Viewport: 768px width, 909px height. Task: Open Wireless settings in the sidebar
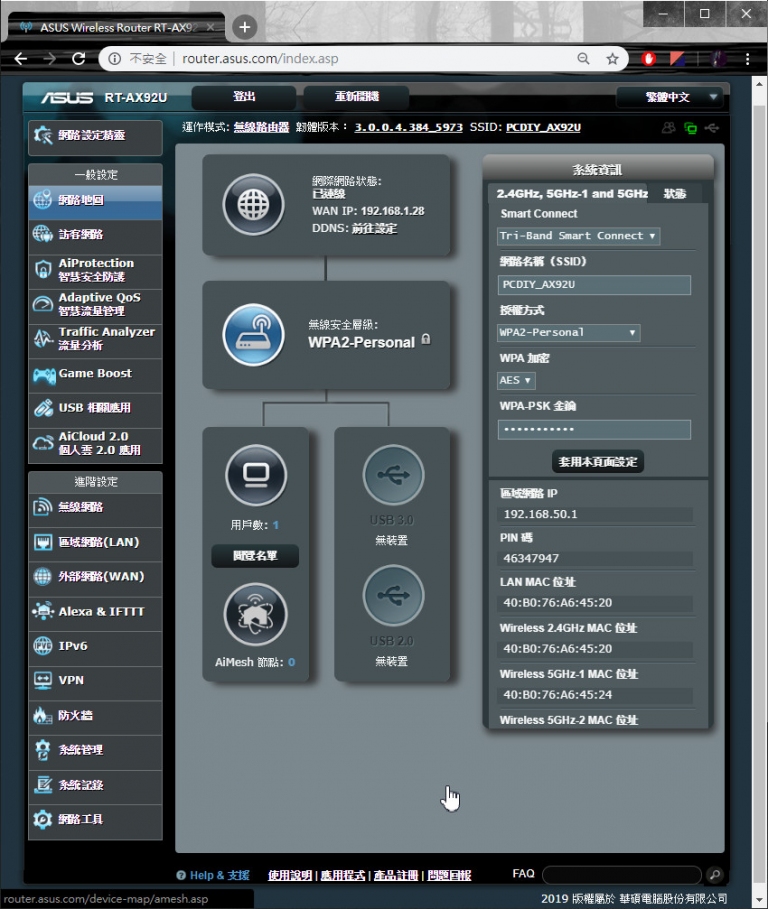95,507
